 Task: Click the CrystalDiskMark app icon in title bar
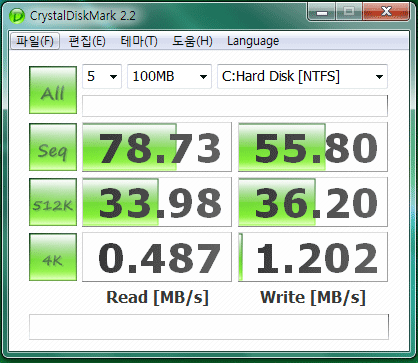pyautogui.click(x=16, y=15)
